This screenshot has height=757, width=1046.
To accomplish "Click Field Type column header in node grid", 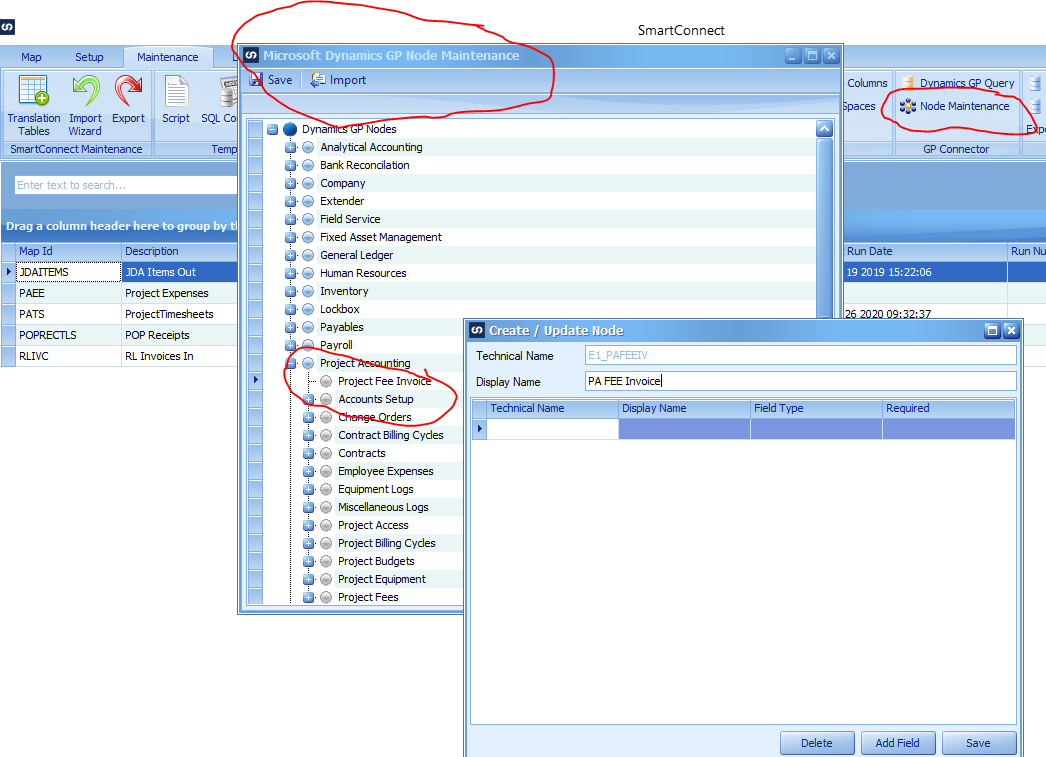I will (816, 408).
